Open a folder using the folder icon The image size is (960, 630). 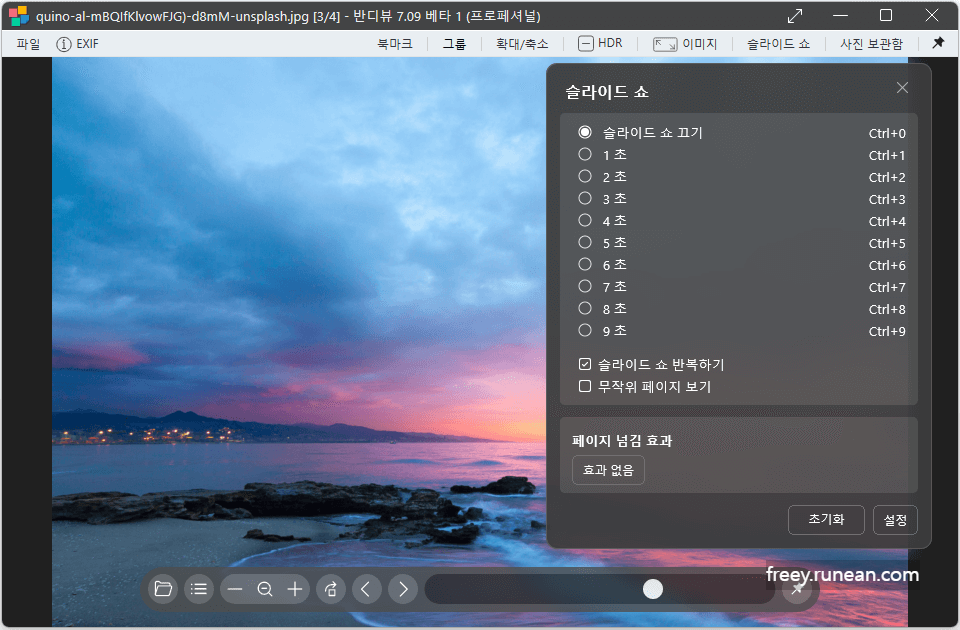pos(163,589)
